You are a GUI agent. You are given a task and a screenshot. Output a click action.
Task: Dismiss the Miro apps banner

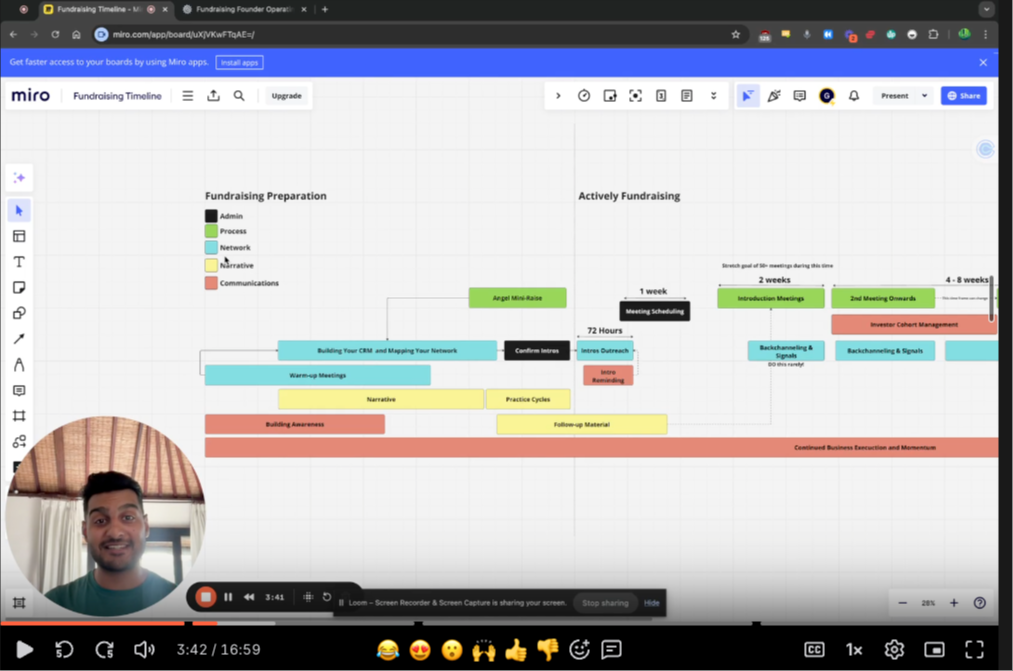983,63
